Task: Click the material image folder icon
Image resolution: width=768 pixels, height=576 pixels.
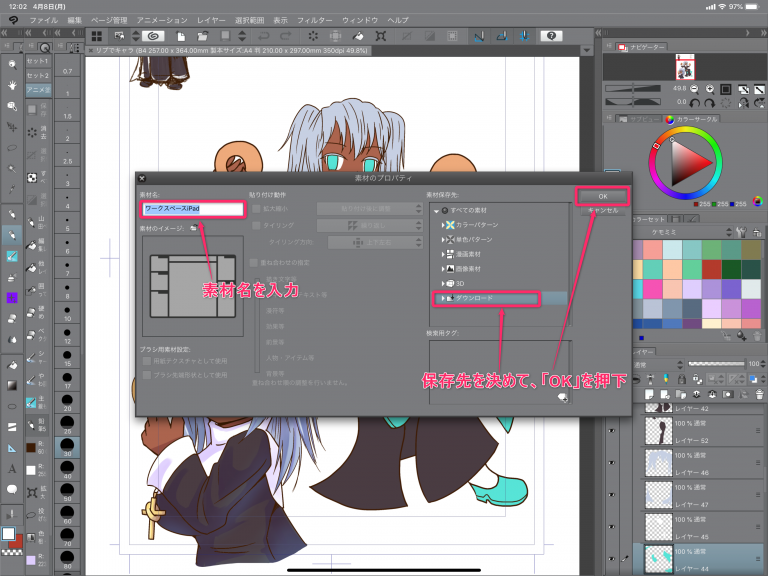Action: tap(194, 228)
